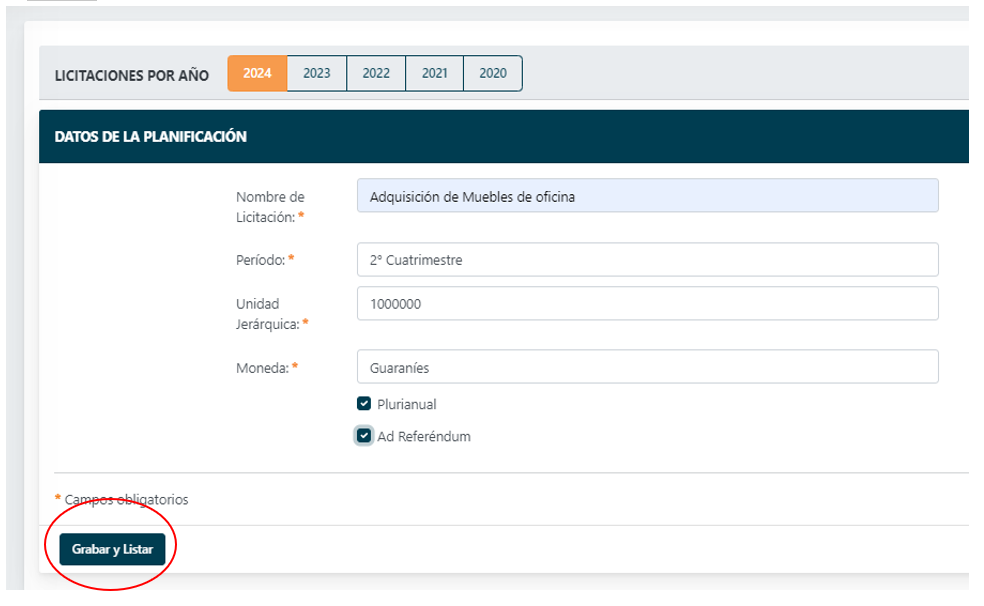Open the 2022 year tab
This screenshot has height=606, width=984.
tap(376, 73)
